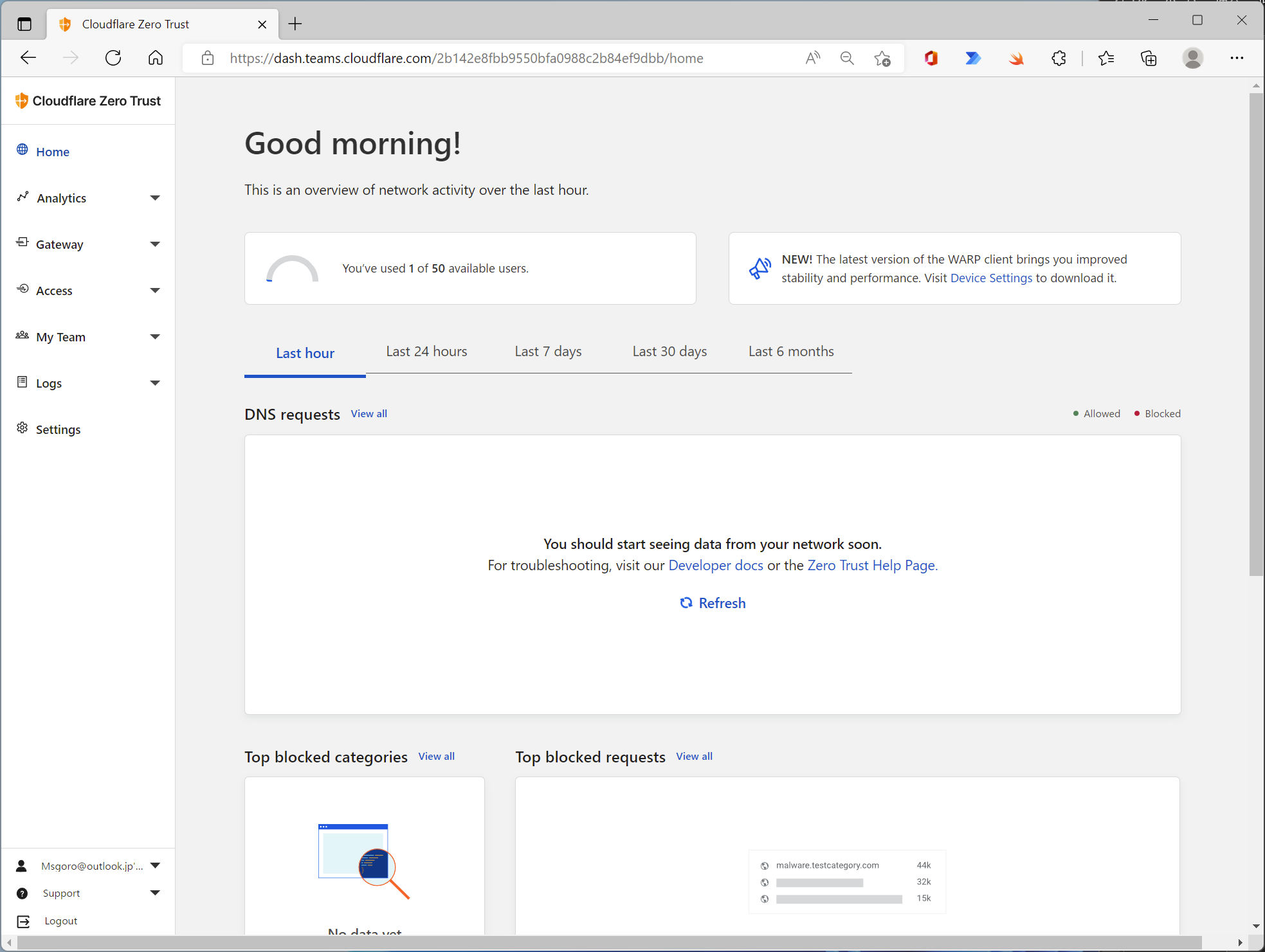1265x952 pixels.
Task: Open the Office extension icon
Action: (931, 58)
